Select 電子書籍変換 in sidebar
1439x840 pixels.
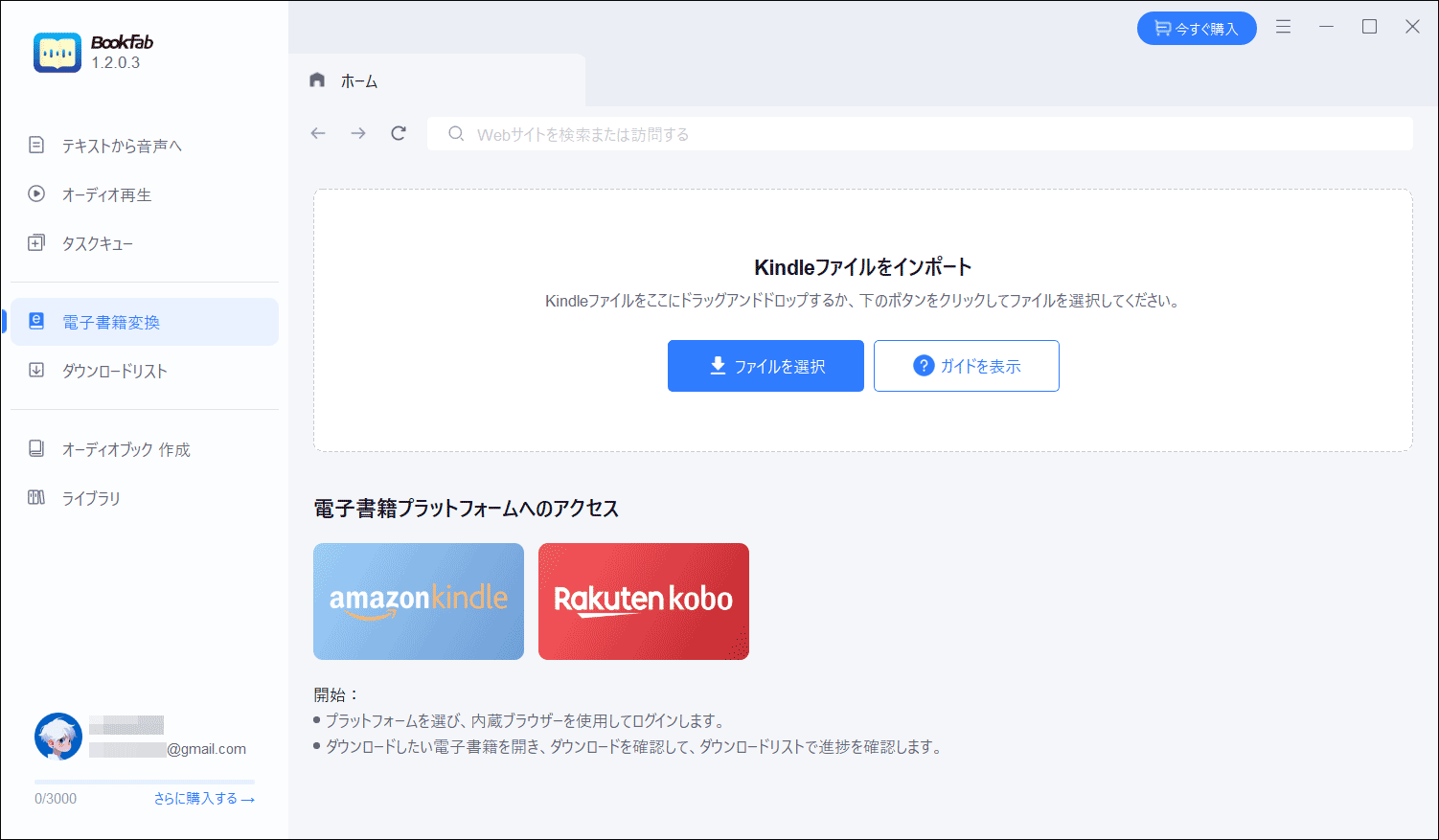pyautogui.click(x=145, y=322)
